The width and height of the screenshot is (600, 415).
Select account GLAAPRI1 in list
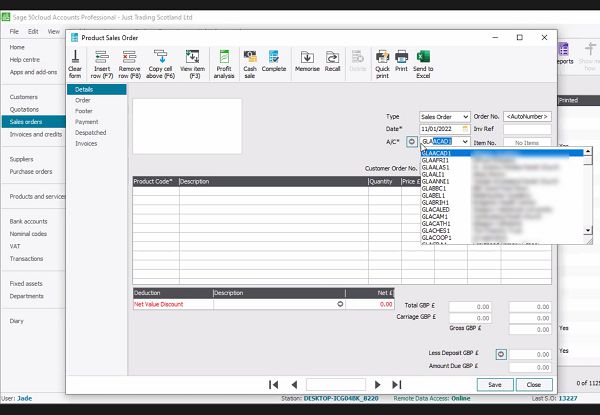[502, 160]
